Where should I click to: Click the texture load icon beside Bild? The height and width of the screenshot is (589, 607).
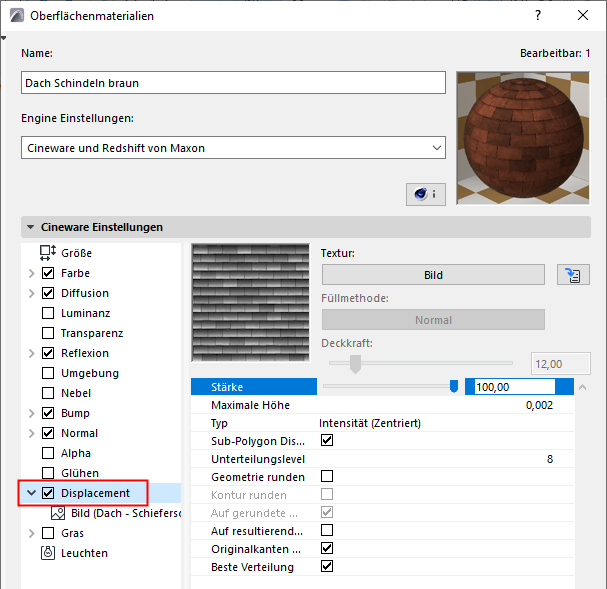click(x=573, y=275)
